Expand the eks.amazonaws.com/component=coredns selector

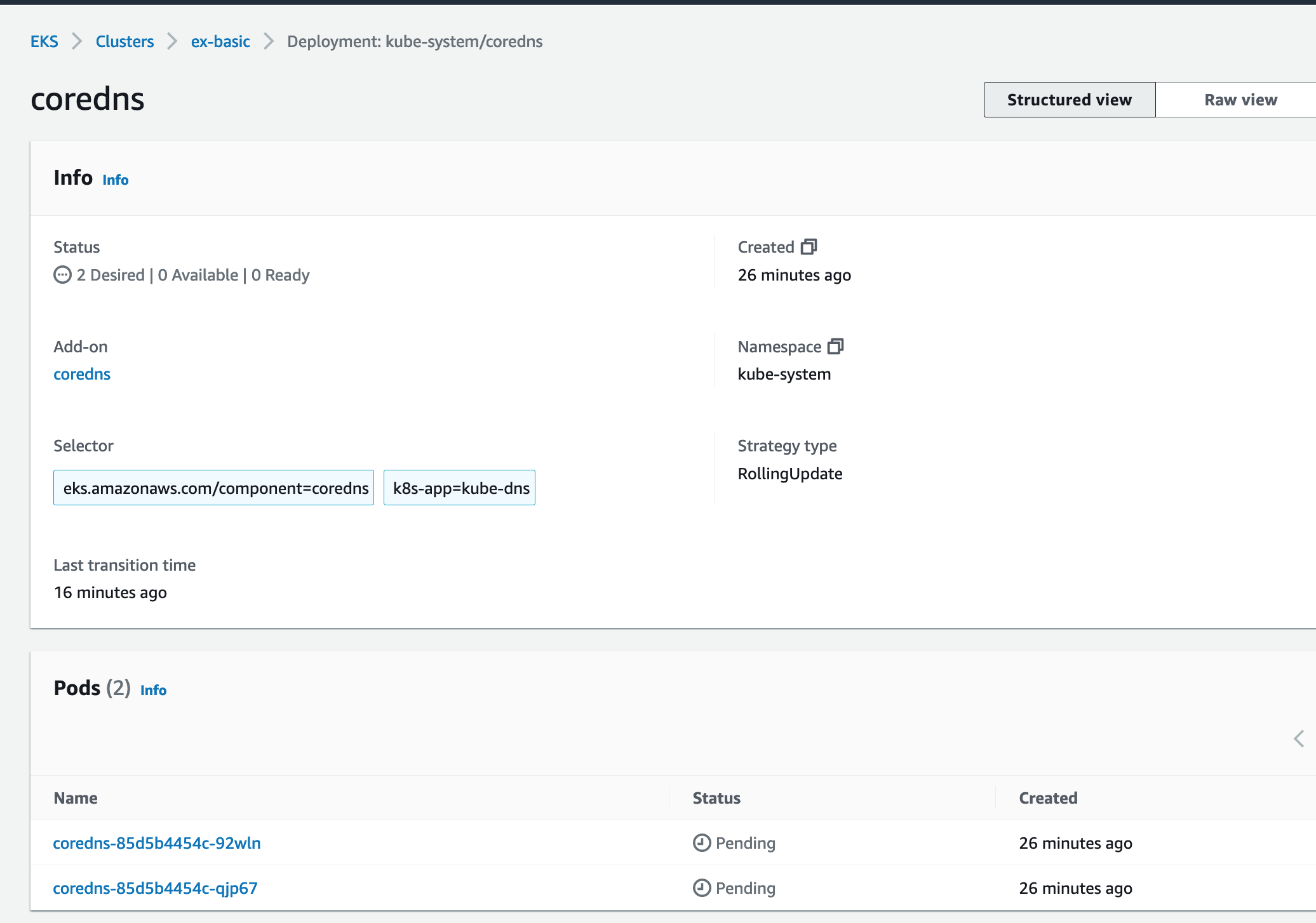point(214,488)
